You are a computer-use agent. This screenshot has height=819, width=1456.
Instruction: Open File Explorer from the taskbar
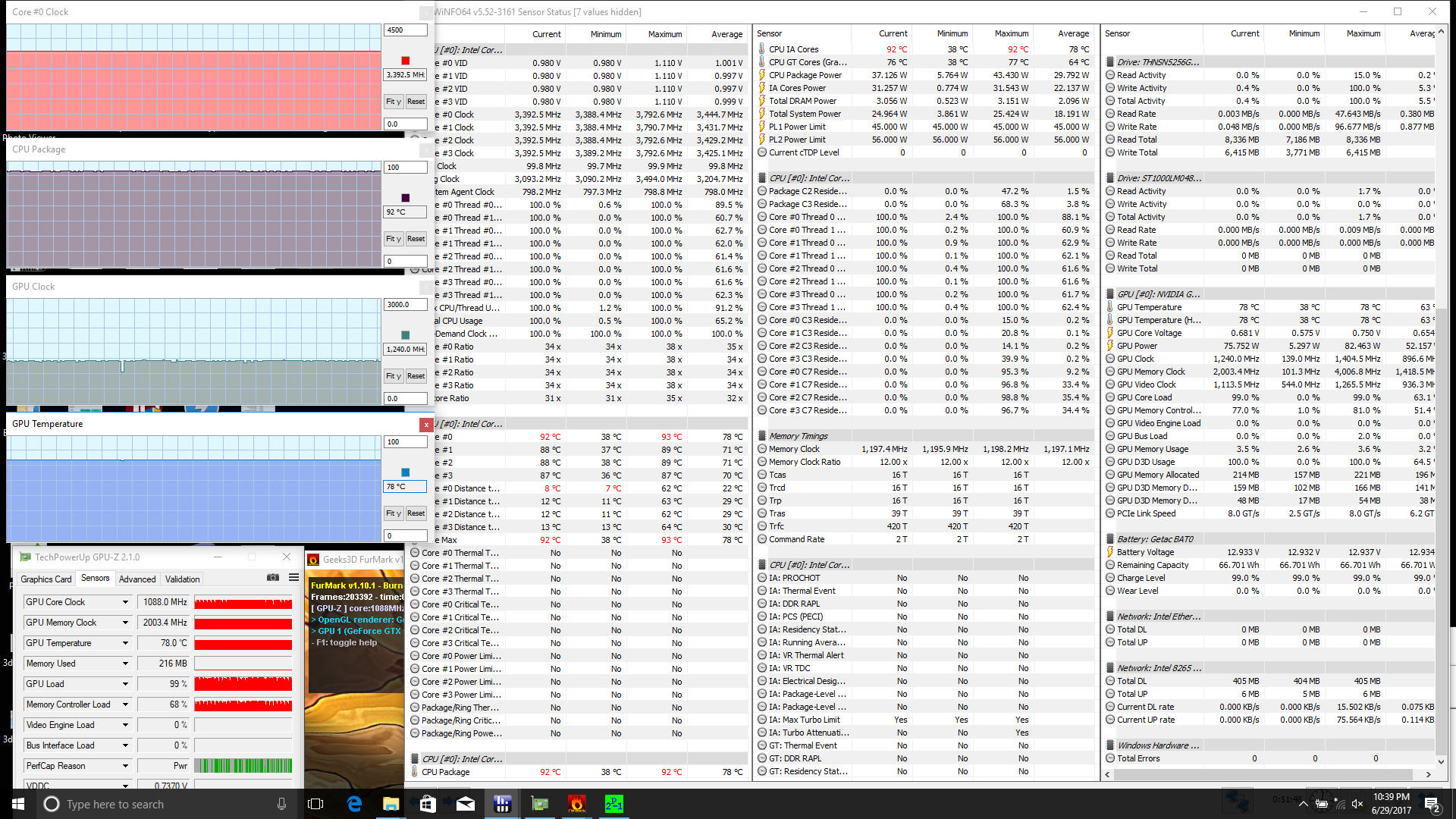click(391, 804)
